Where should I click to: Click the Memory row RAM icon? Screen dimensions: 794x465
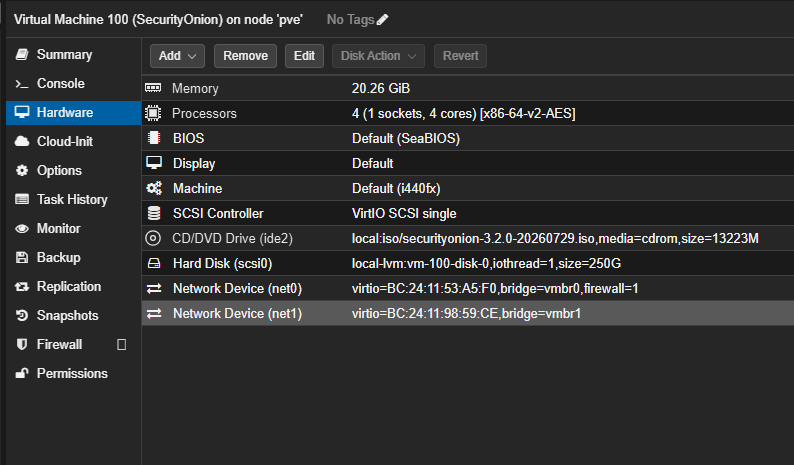153,88
